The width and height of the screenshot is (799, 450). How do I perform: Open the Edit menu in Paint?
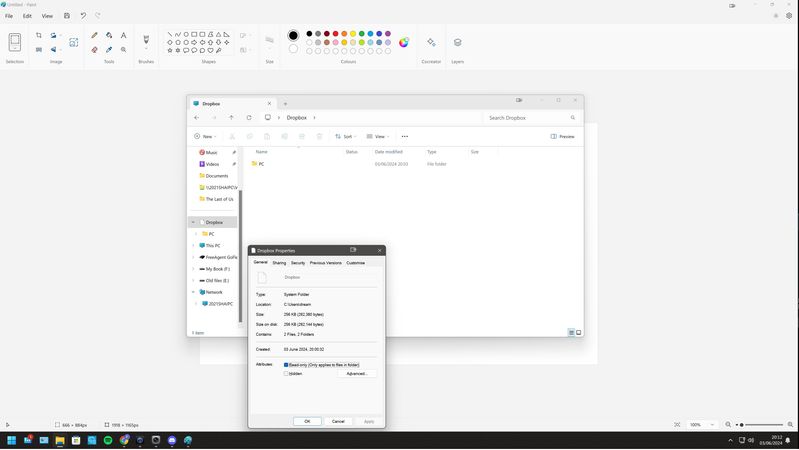pos(27,16)
